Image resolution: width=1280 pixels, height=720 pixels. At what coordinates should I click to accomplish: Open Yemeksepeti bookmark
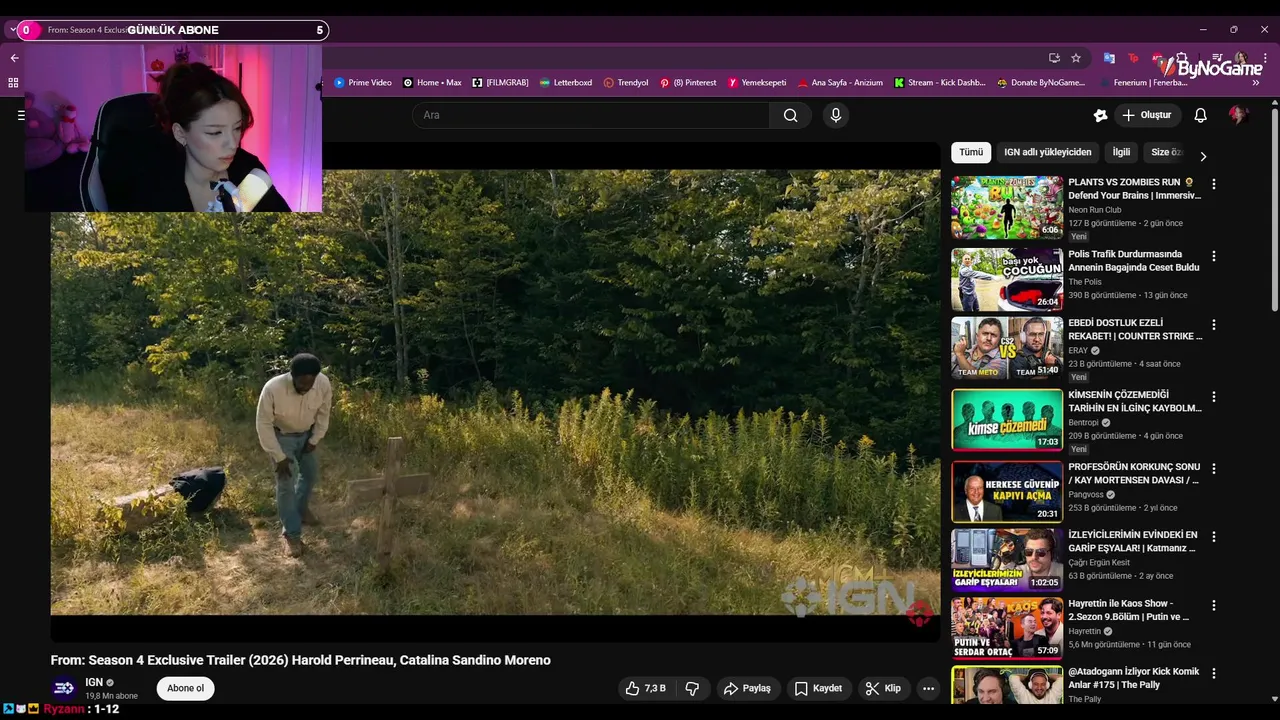click(x=757, y=83)
